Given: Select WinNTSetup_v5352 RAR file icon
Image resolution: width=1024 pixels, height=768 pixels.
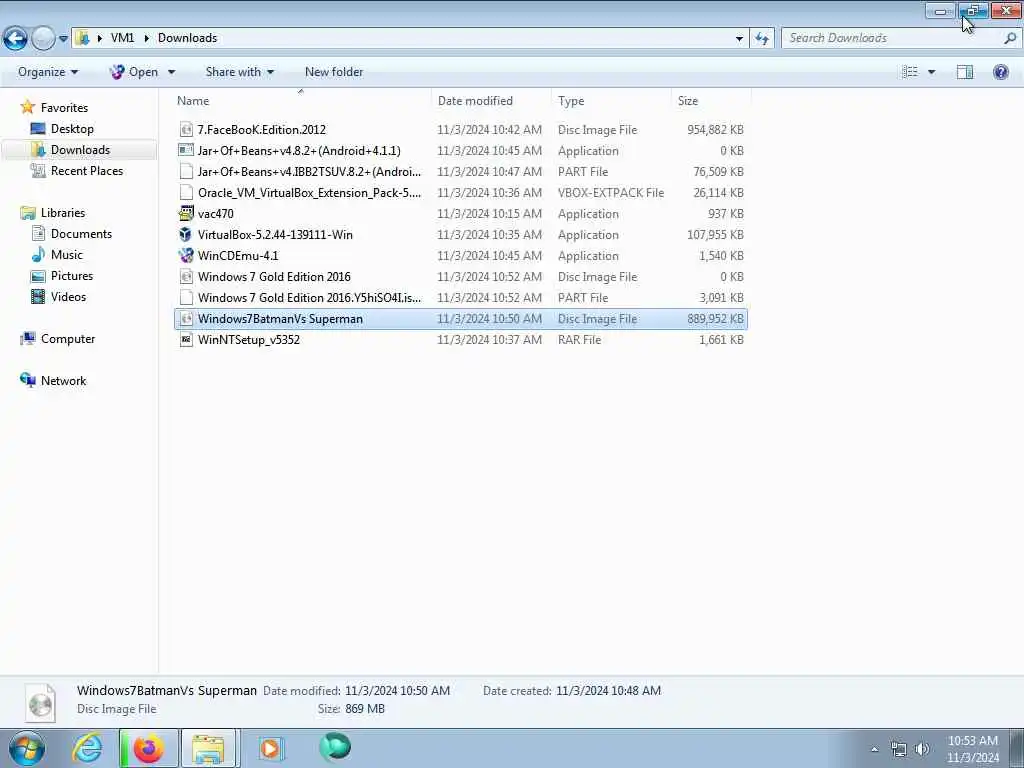Looking at the screenshot, I should [186, 340].
